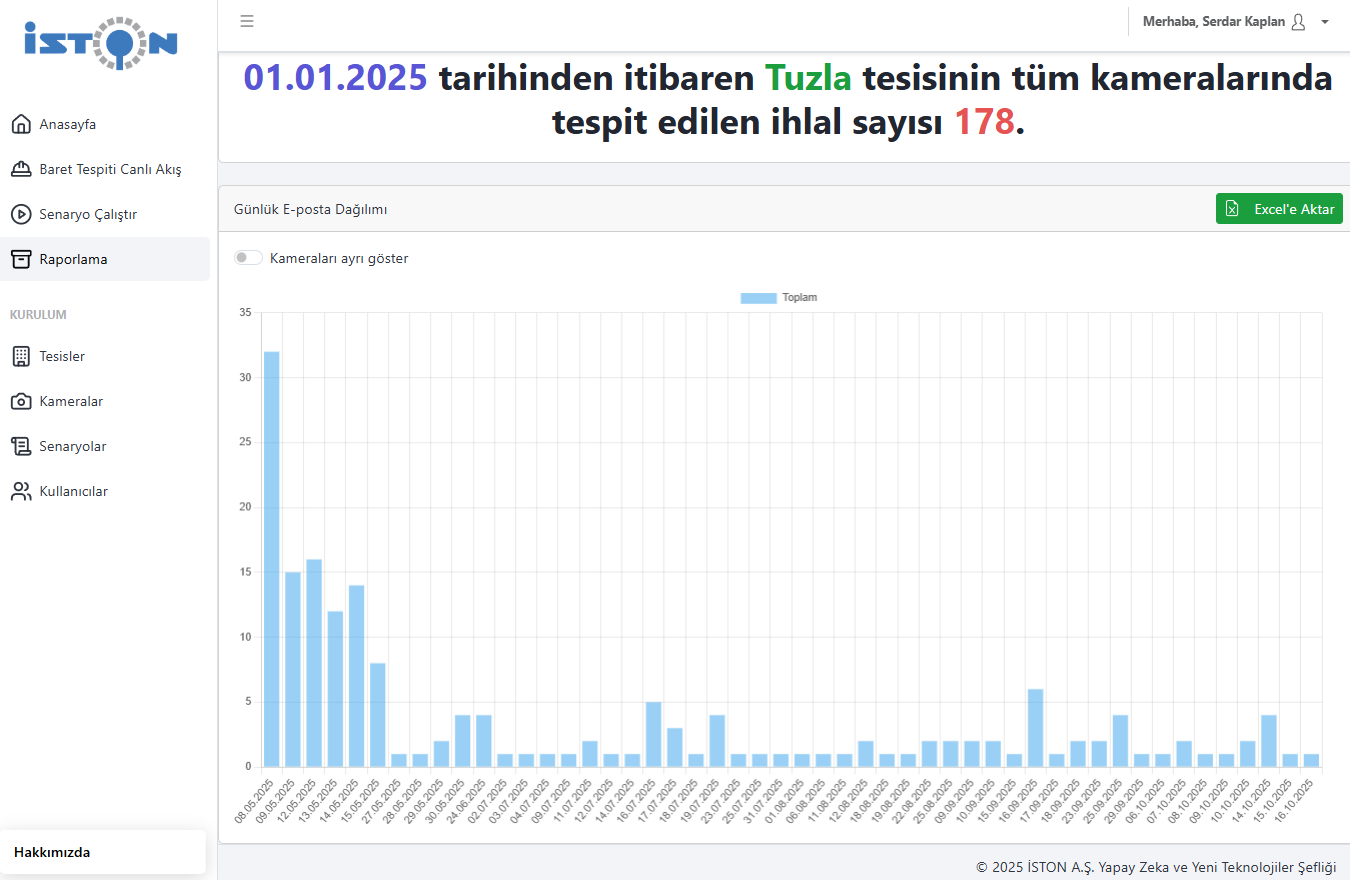Click the hard hat icon for Baret Tespiti

[21, 170]
